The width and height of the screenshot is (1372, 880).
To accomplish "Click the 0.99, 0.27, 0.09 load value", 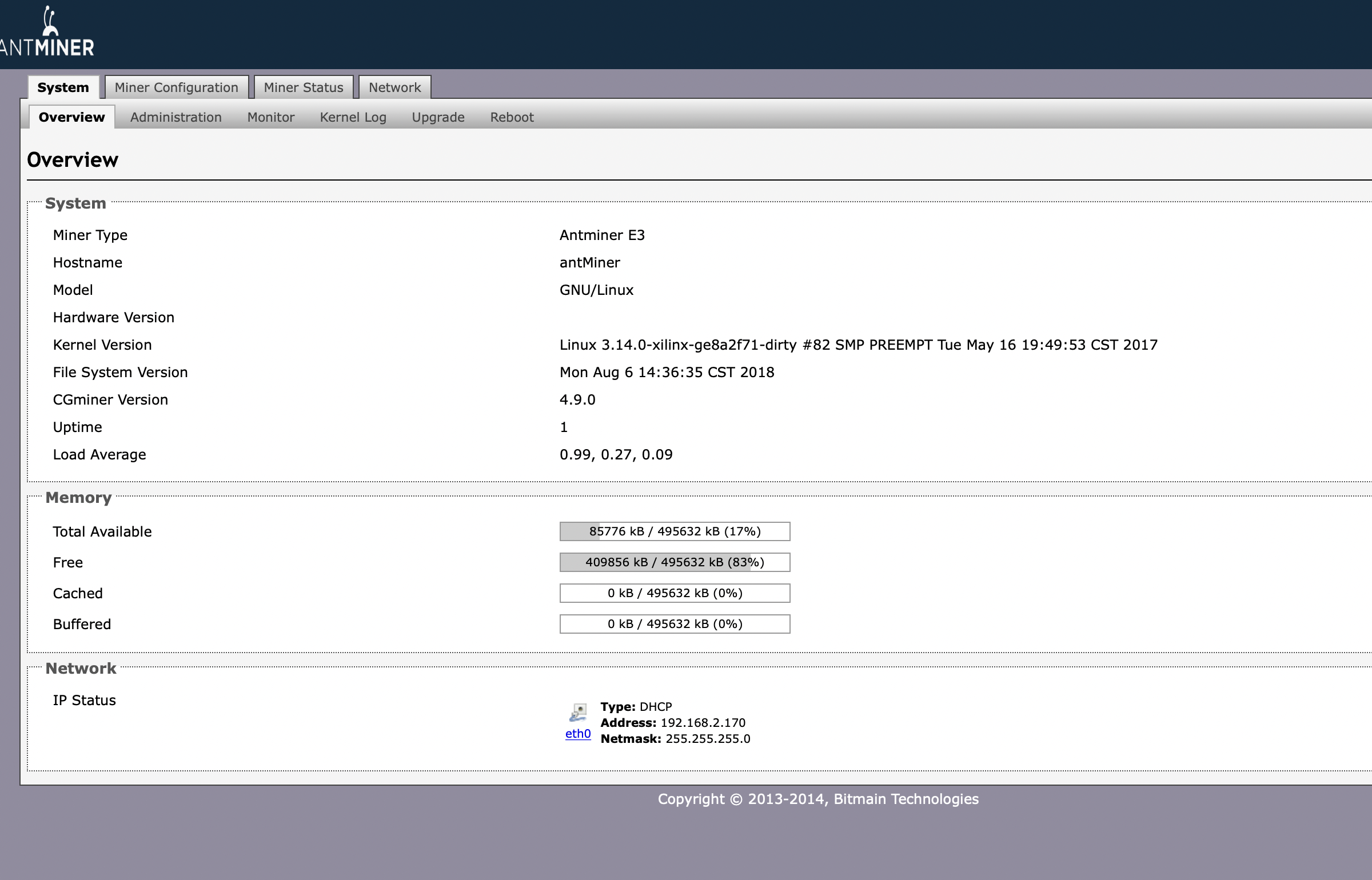I will click(616, 455).
